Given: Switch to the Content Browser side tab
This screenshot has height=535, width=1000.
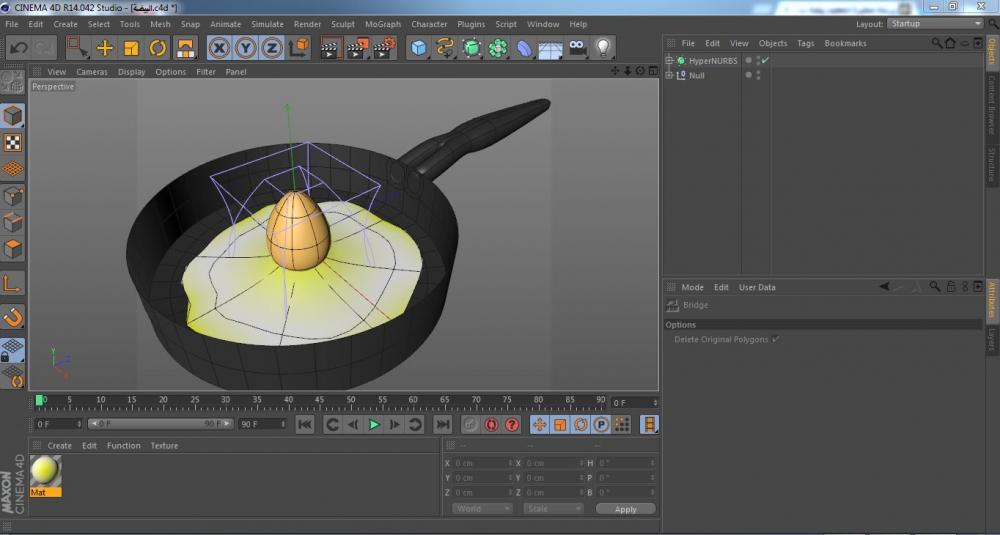Looking at the screenshot, I should [x=992, y=105].
